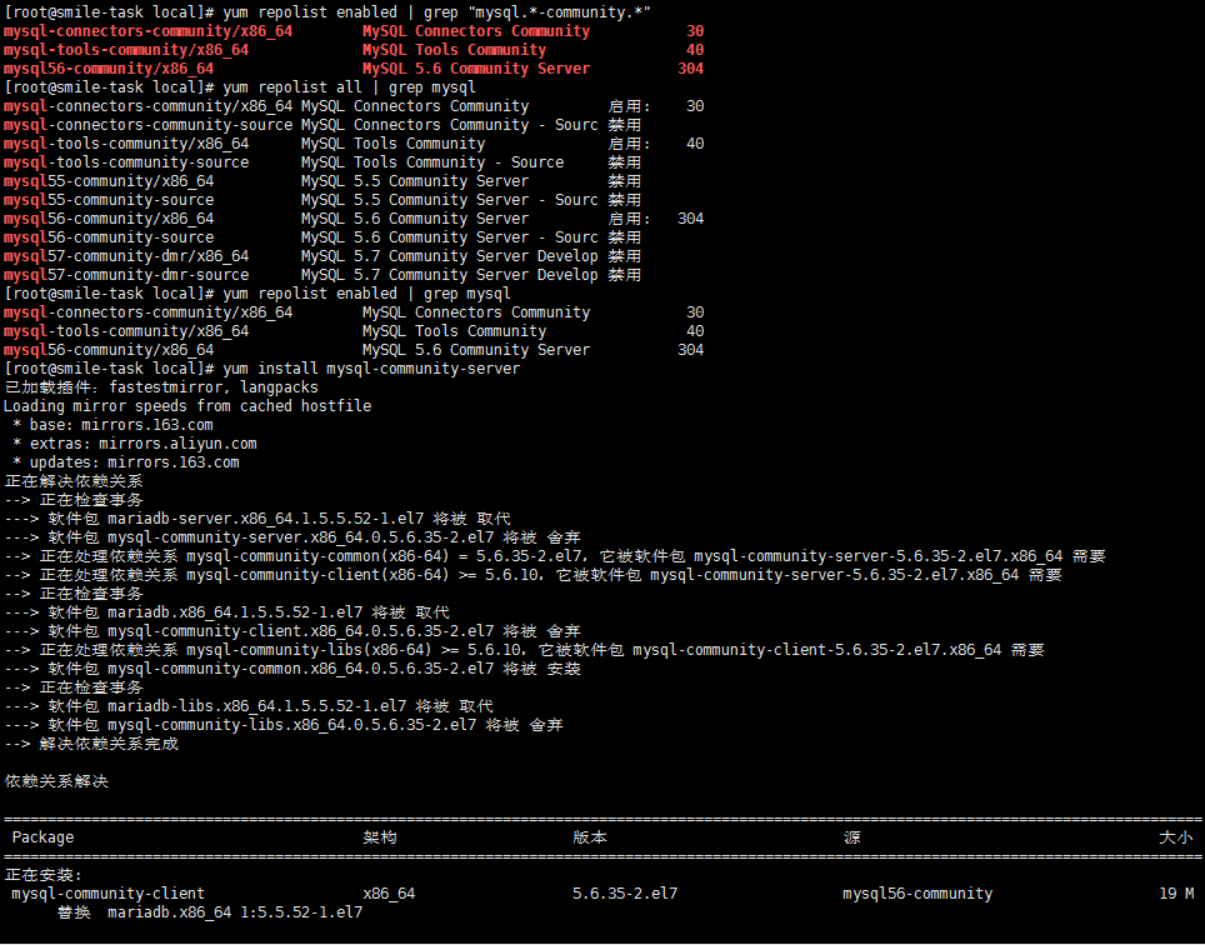
Task: Click the Loading mirror speeds from cached hostfile line
Action: (187, 406)
